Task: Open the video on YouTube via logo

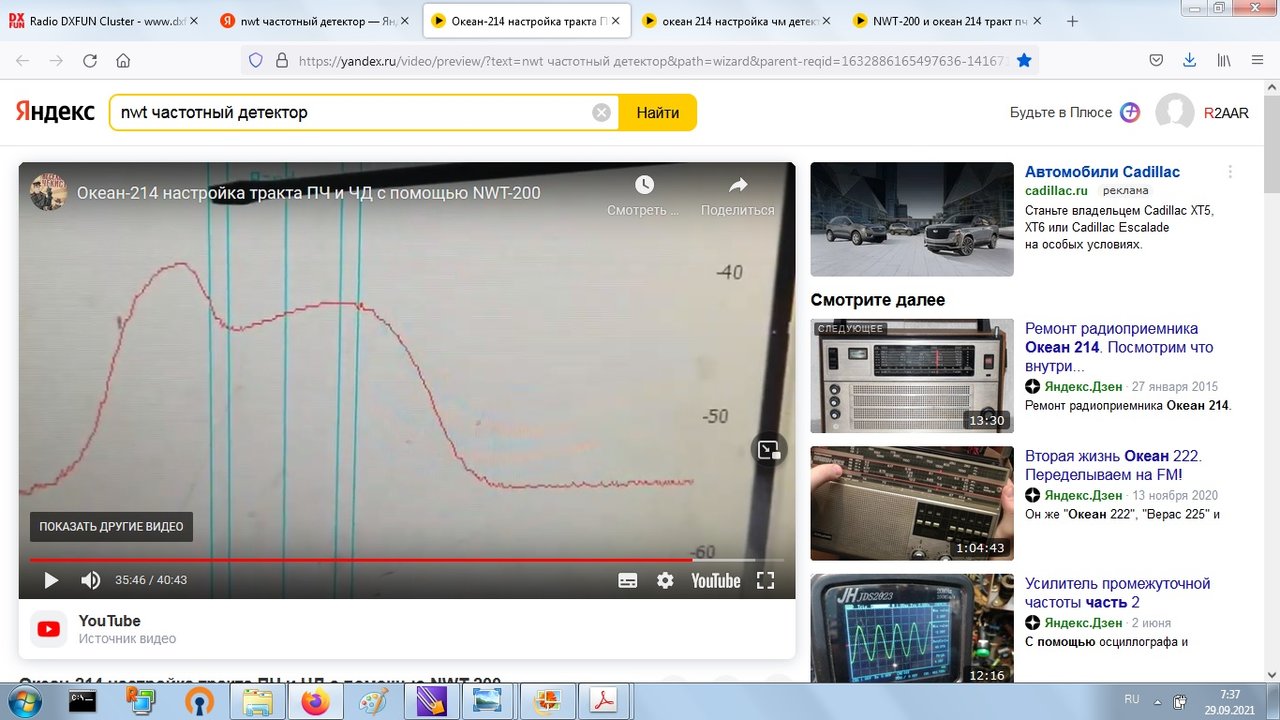Action: point(716,580)
